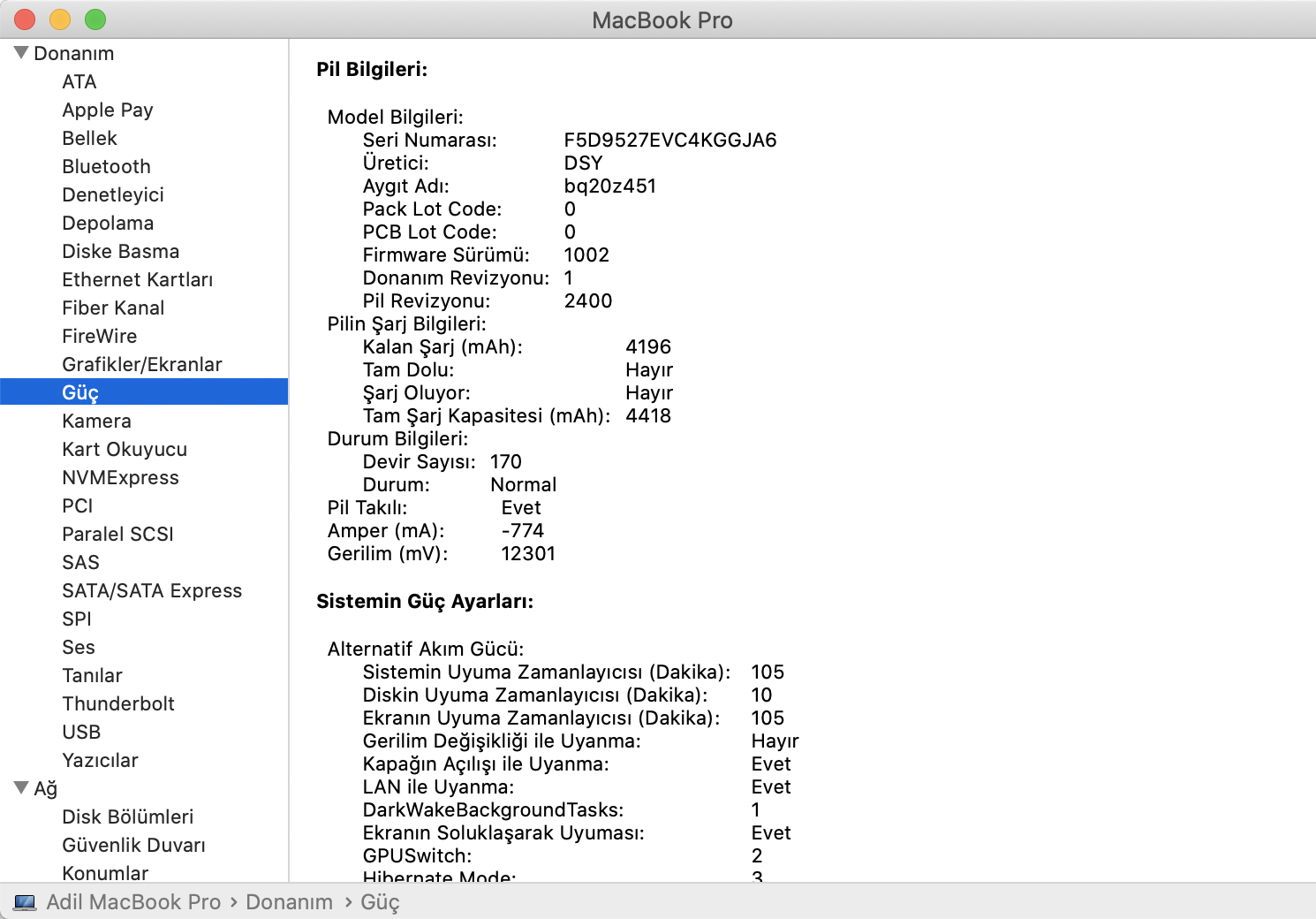Image resolution: width=1316 pixels, height=919 pixels.
Task: Select USB in the sidebar
Action: 81,733
